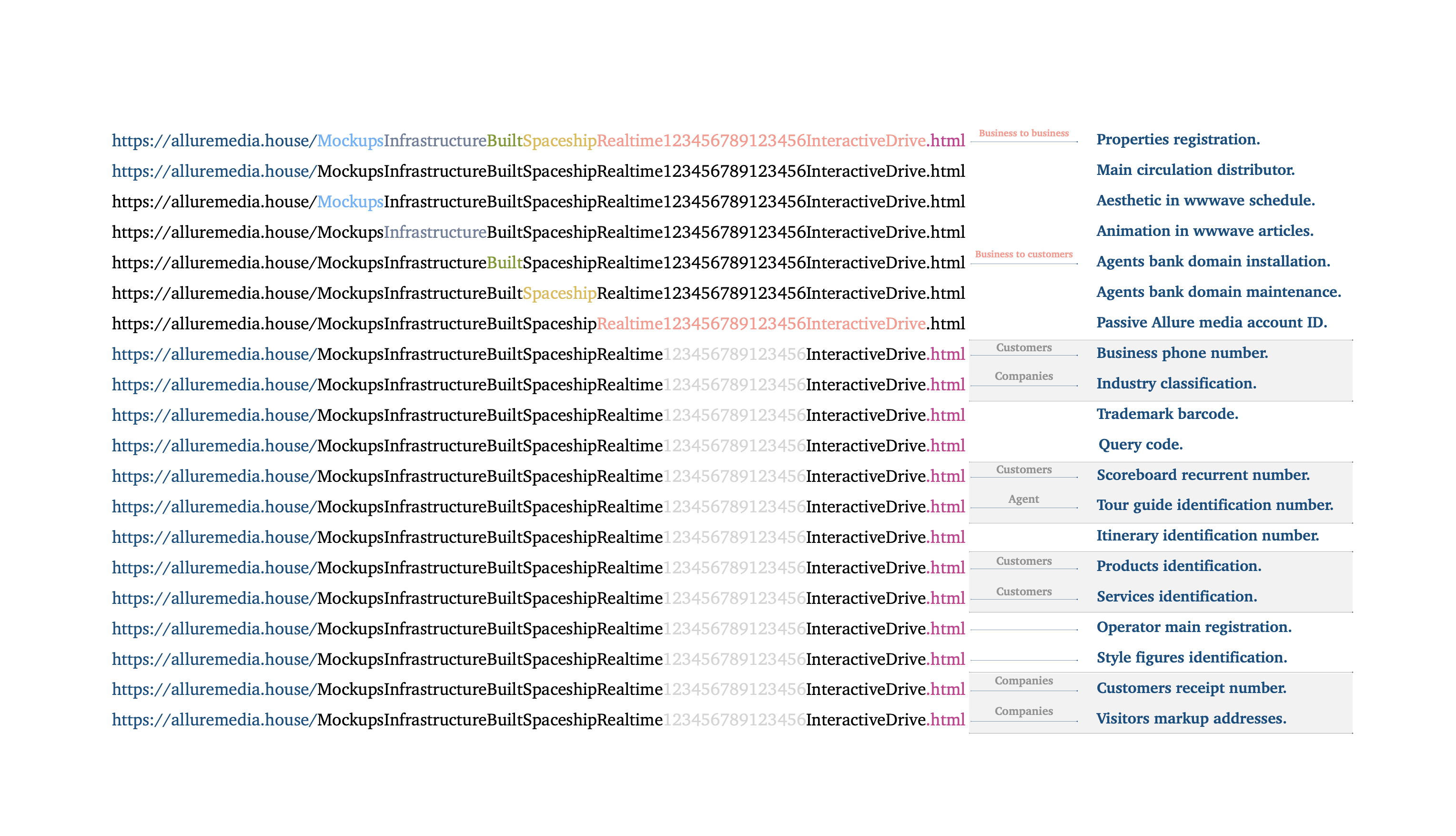The image size is (1456, 836).
Task: Click the Customers tag for Scoreboard recurrent number
Action: click(x=1023, y=469)
